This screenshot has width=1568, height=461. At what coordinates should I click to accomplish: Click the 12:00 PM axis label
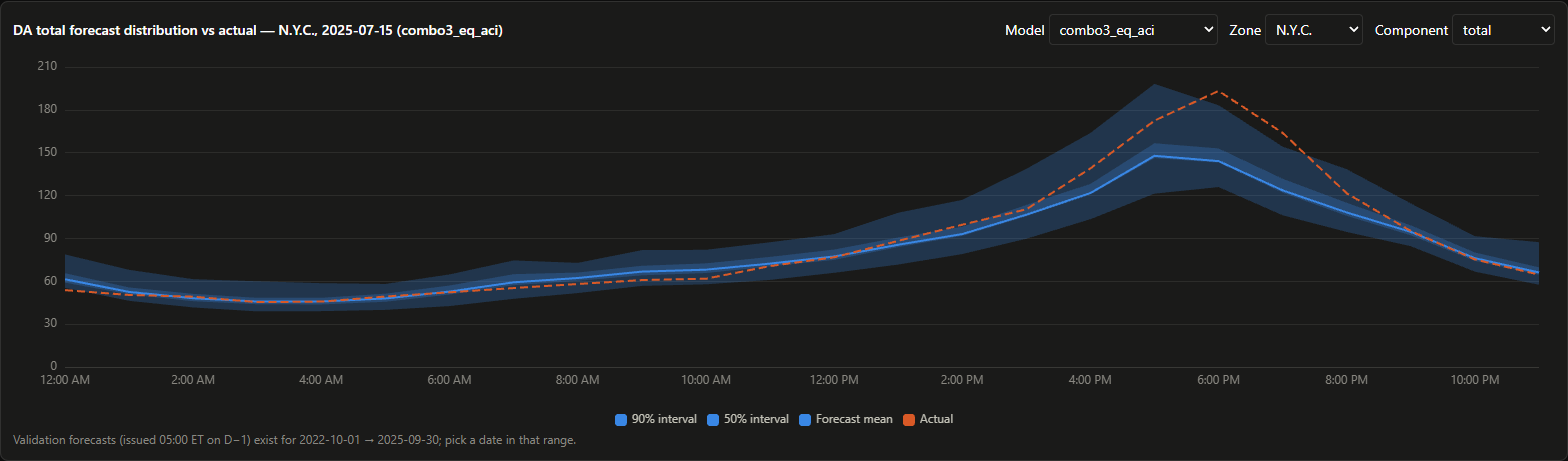click(x=833, y=381)
